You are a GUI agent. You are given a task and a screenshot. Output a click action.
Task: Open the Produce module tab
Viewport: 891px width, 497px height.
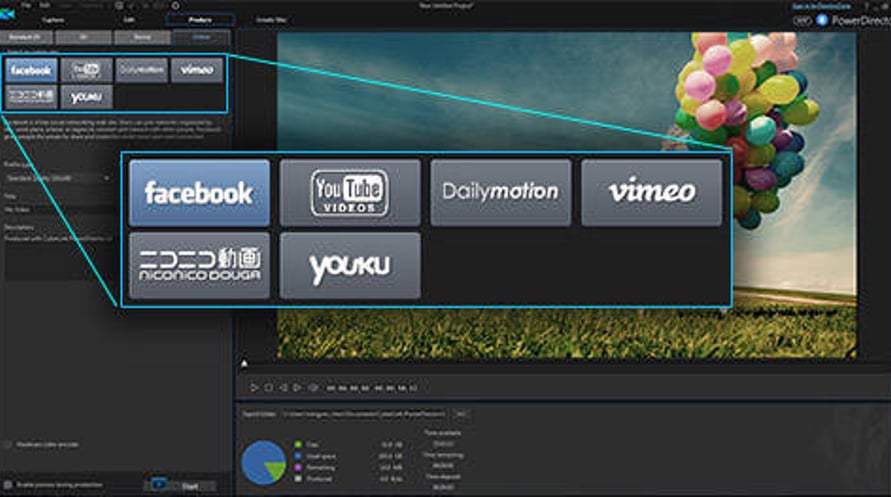[x=200, y=20]
